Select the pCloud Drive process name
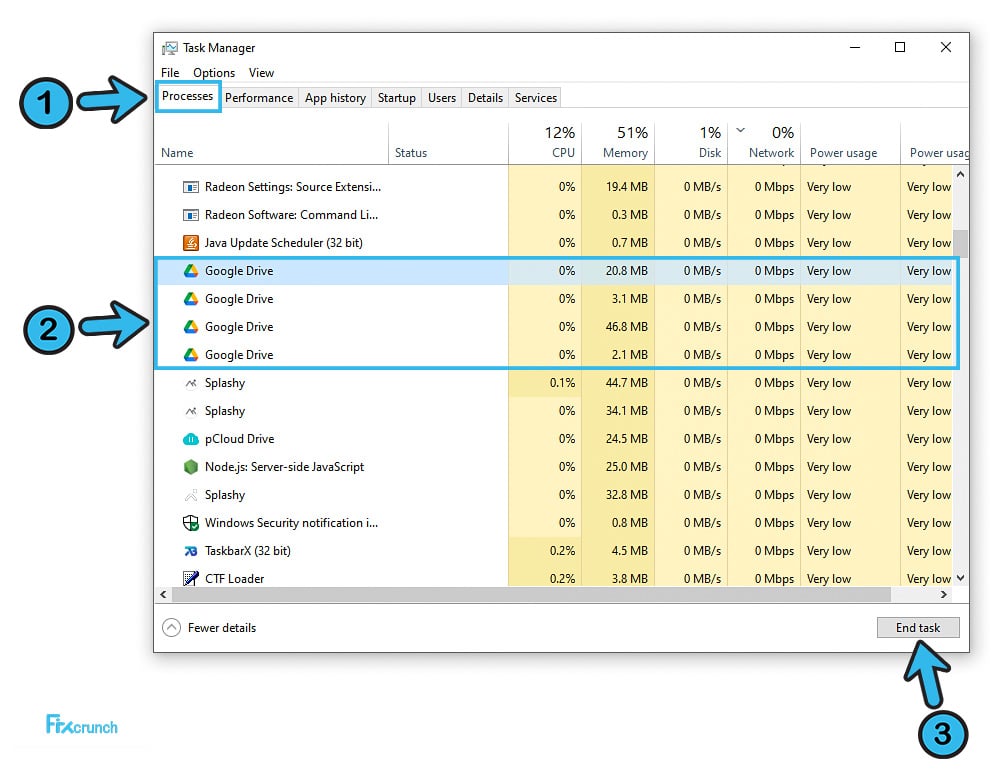Viewport: 1005px width, 769px height. pos(240,439)
